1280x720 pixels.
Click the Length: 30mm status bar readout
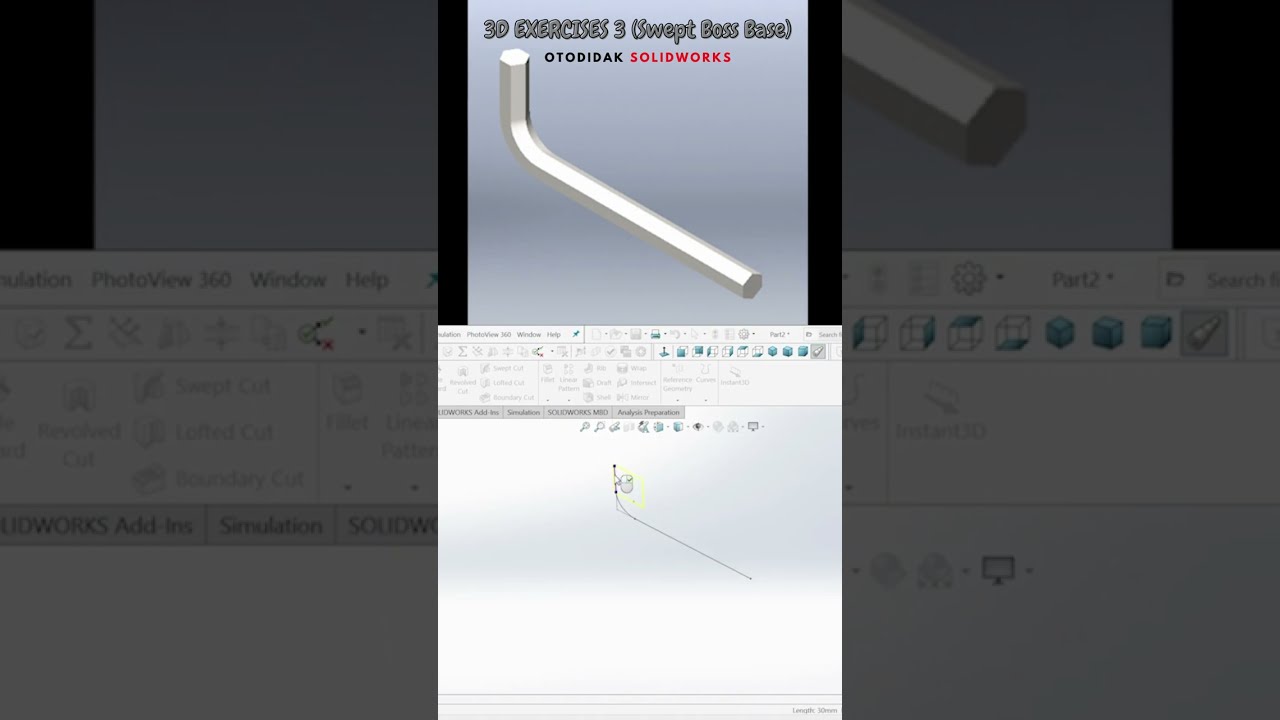click(815, 710)
